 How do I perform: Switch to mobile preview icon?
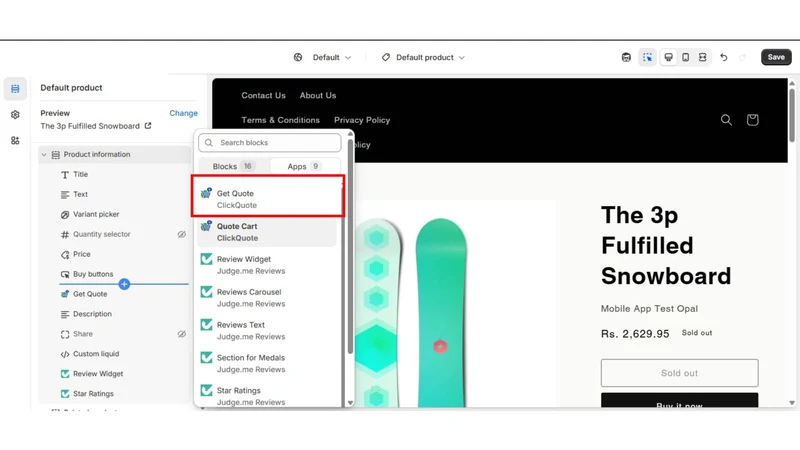(686, 57)
